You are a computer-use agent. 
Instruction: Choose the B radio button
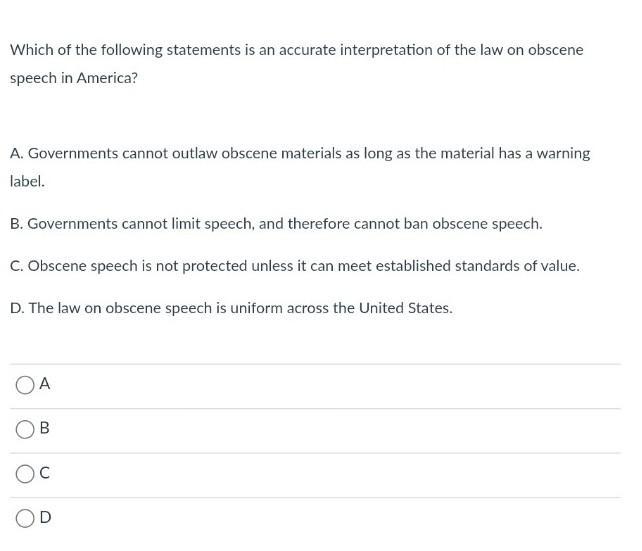click(x=25, y=429)
